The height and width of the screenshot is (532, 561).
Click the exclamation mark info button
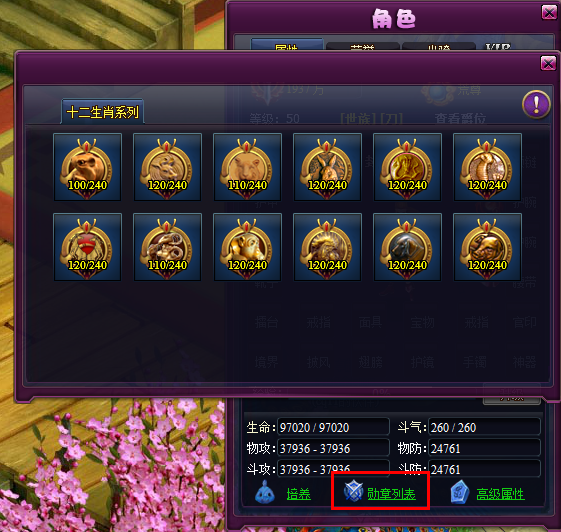[x=536, y=105]
